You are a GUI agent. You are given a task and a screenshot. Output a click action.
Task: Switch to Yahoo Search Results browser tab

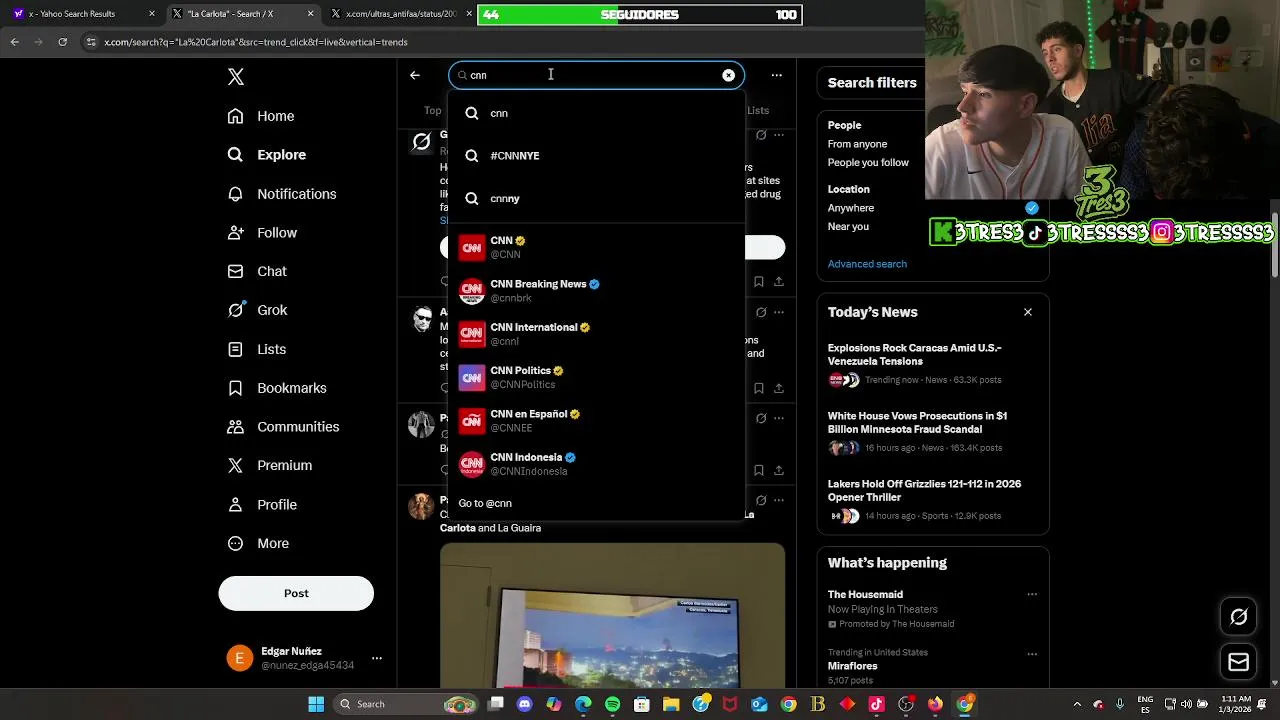[x=82, y=14]
